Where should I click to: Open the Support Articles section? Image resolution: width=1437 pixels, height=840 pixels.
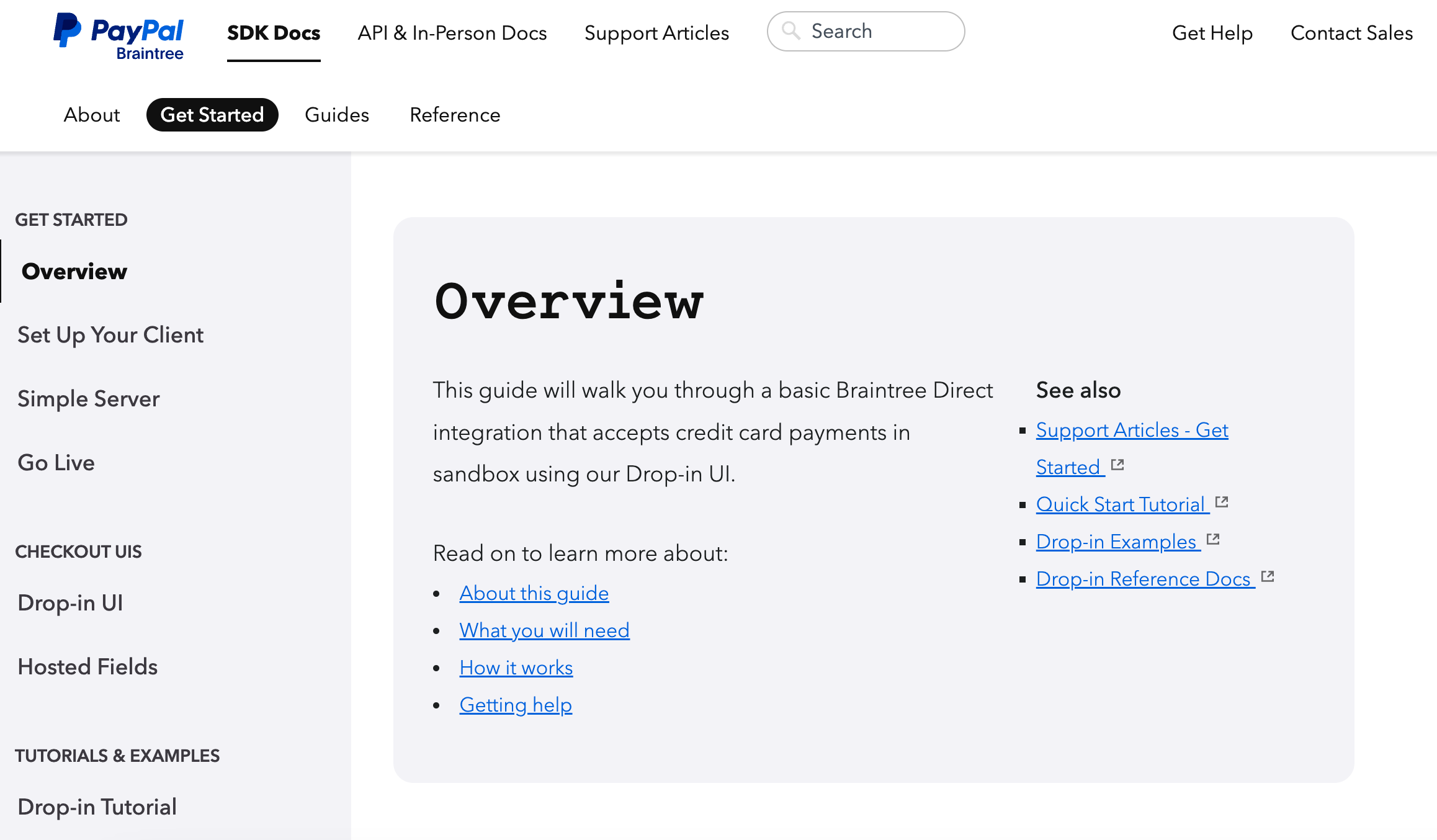[x=656, y=33]
